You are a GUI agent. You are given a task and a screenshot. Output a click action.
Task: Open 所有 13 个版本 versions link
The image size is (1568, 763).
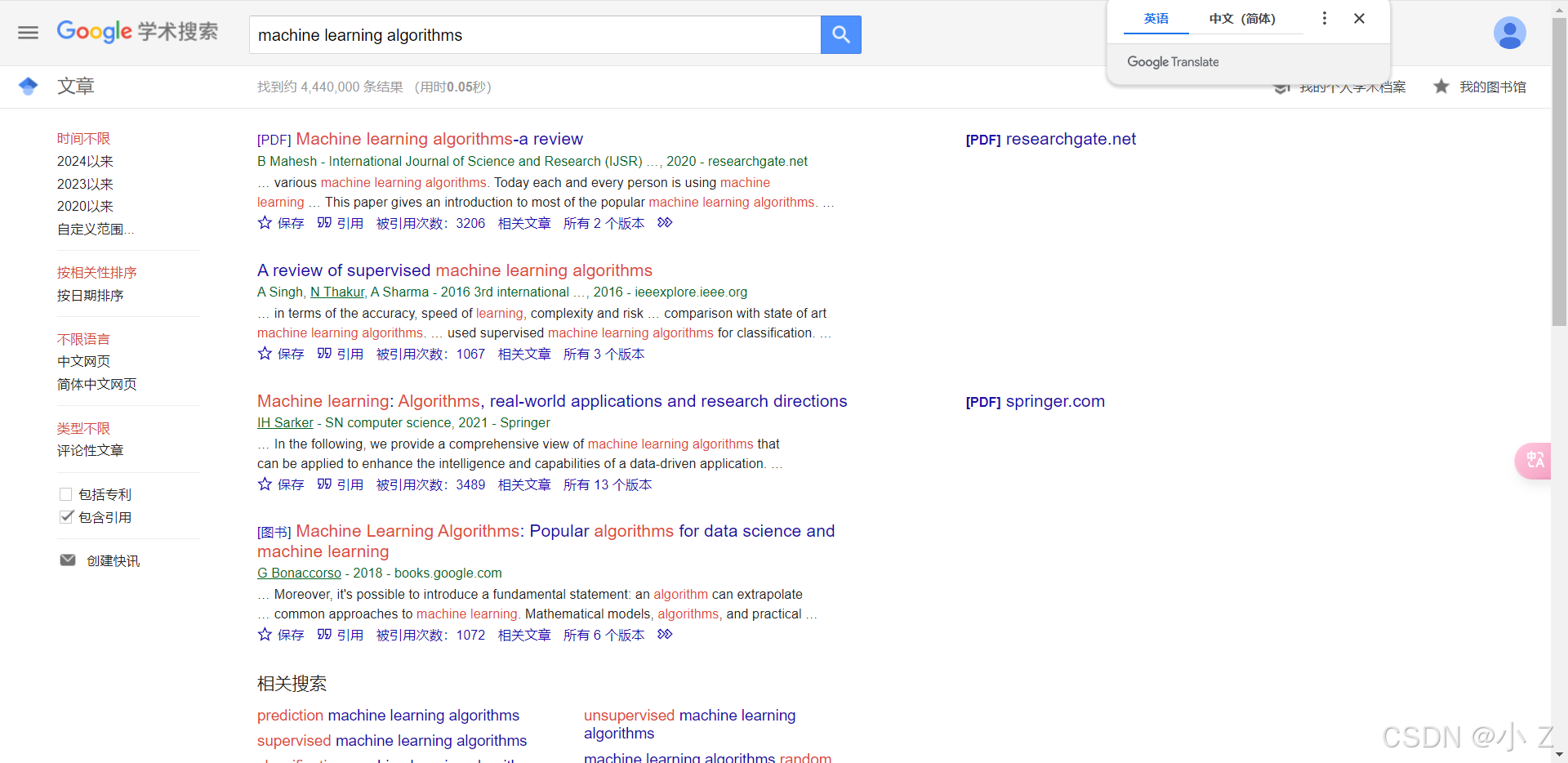point(608,484)
